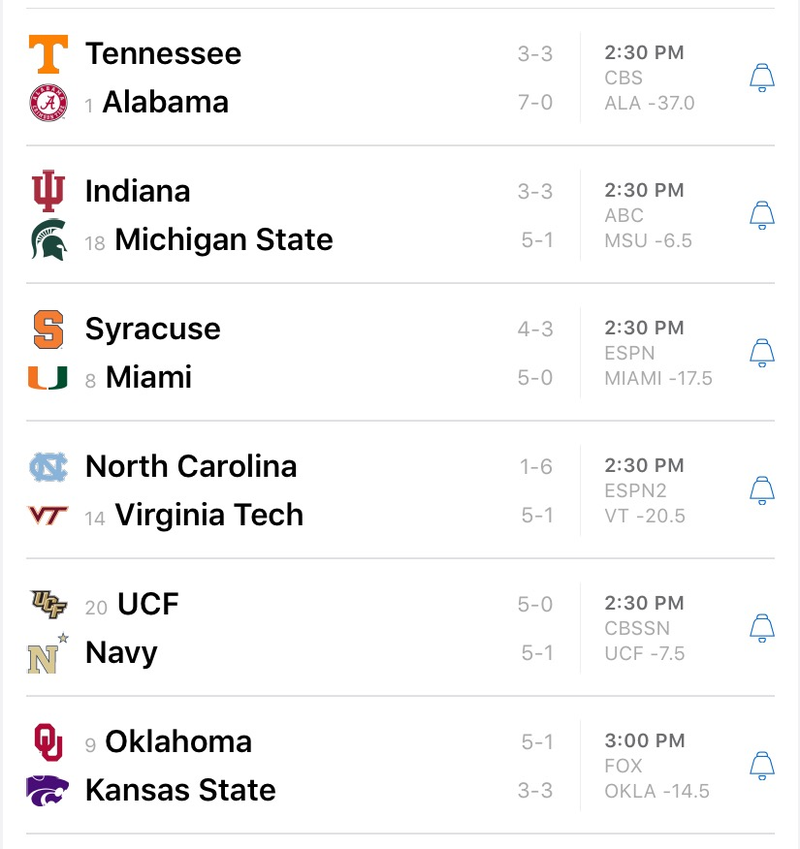Image resolution: width=800 pixels, height=849 pixels.
Task: View ALA -37.0 betting line
Action: 649,103
